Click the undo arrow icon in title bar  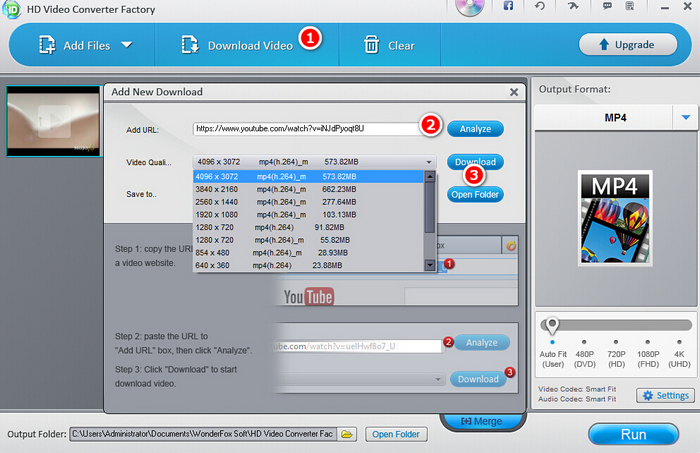(540, 6)
